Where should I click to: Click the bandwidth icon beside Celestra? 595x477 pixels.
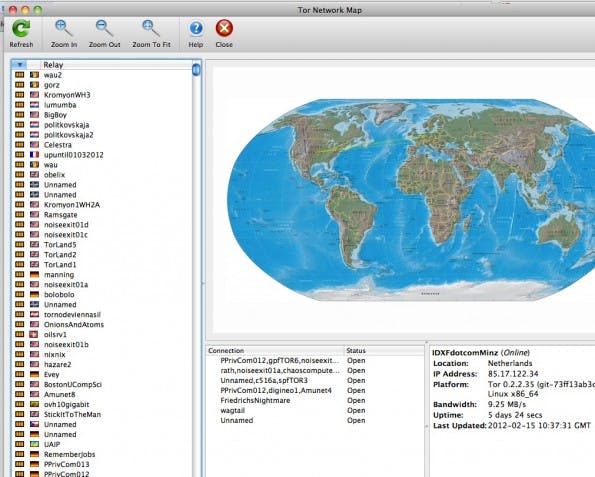[x=19, y=145]
